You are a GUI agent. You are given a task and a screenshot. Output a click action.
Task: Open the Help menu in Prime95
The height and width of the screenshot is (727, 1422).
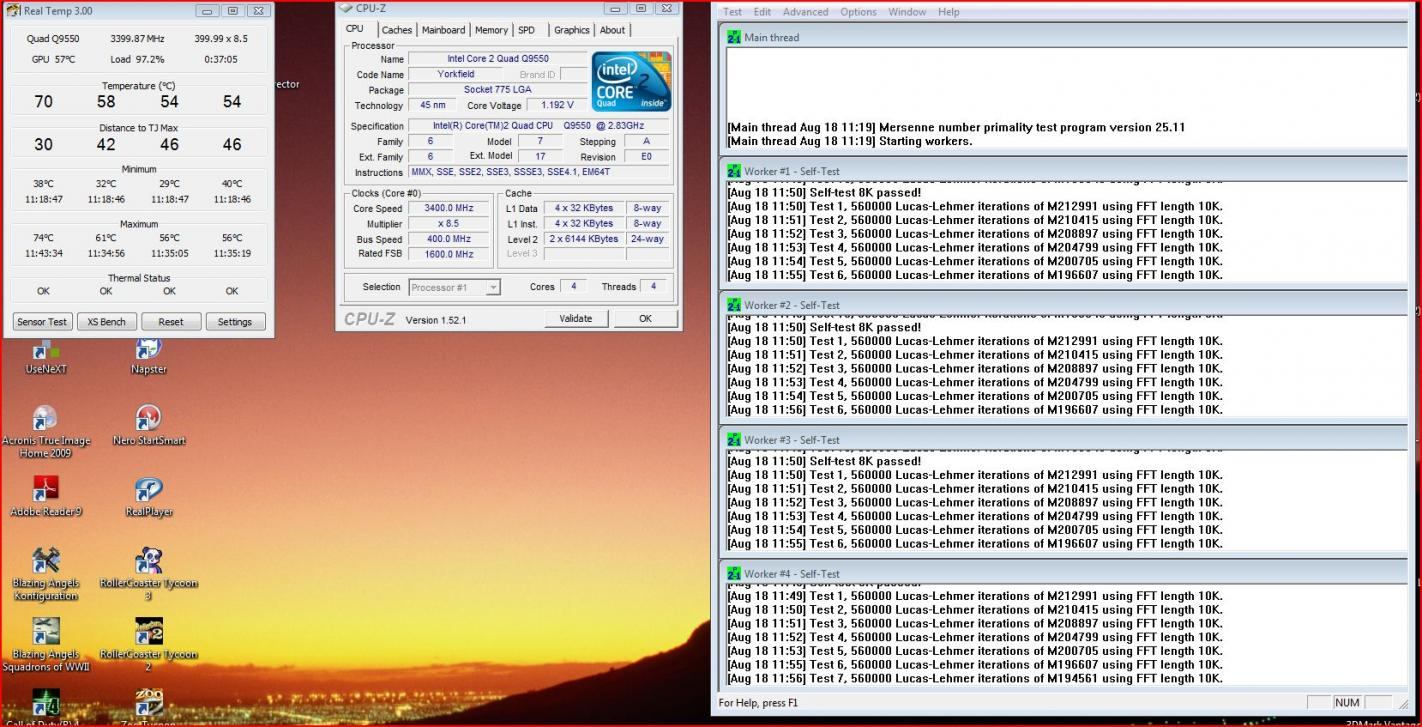point(948,12)
